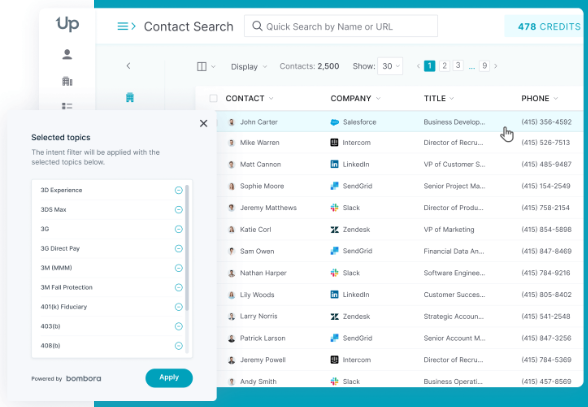This screenshot has width=588, height=407.
Task: Click SendGrid logo in Sophie Moore row
Action: point(334,186)
